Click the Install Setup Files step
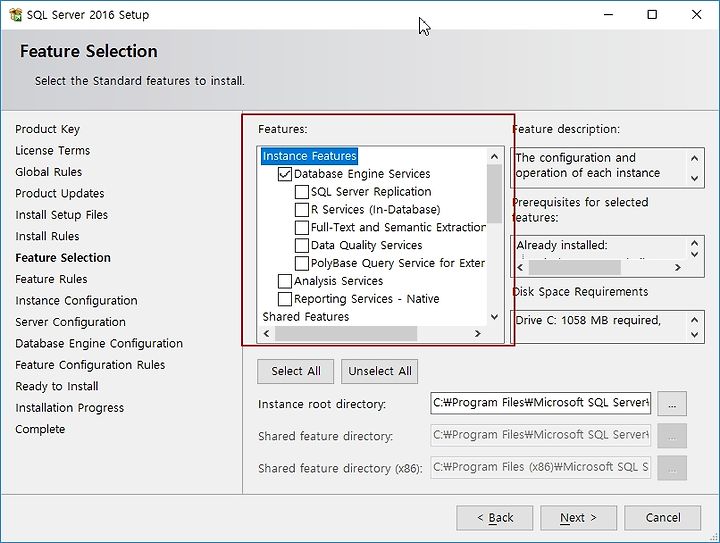 (x=62, y=215)
